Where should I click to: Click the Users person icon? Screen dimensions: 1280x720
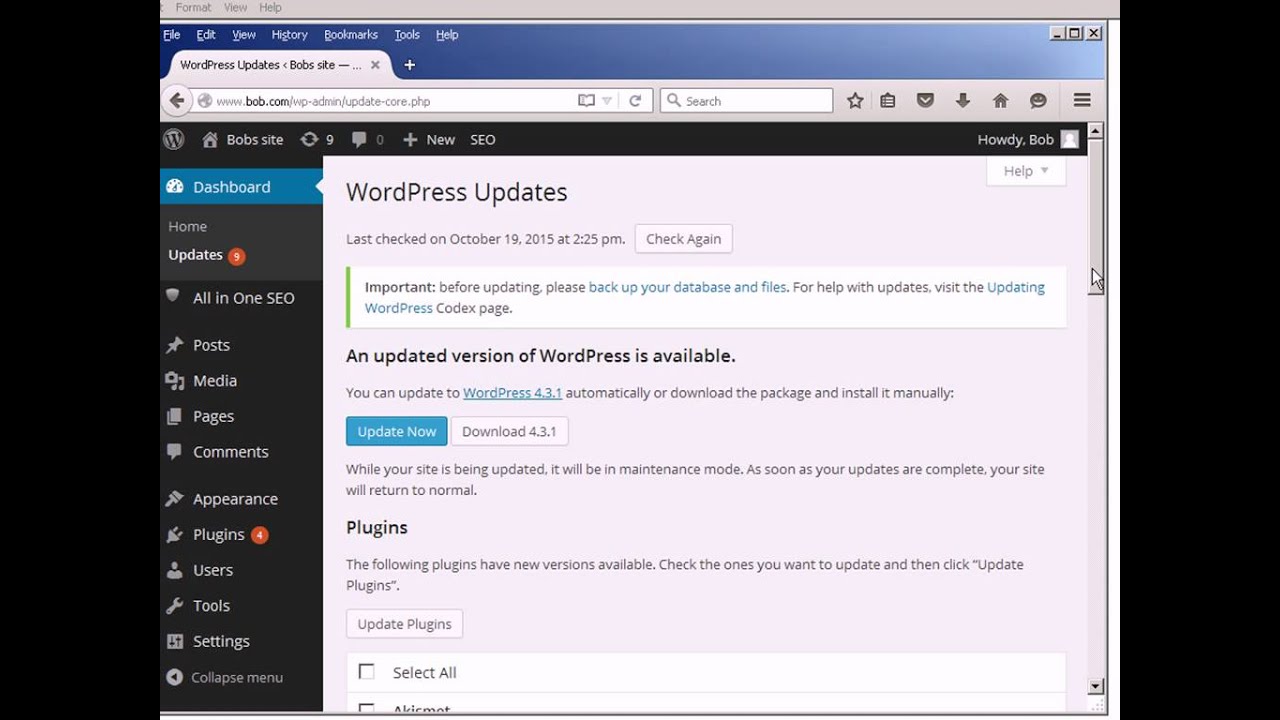[x=175, y=570]
